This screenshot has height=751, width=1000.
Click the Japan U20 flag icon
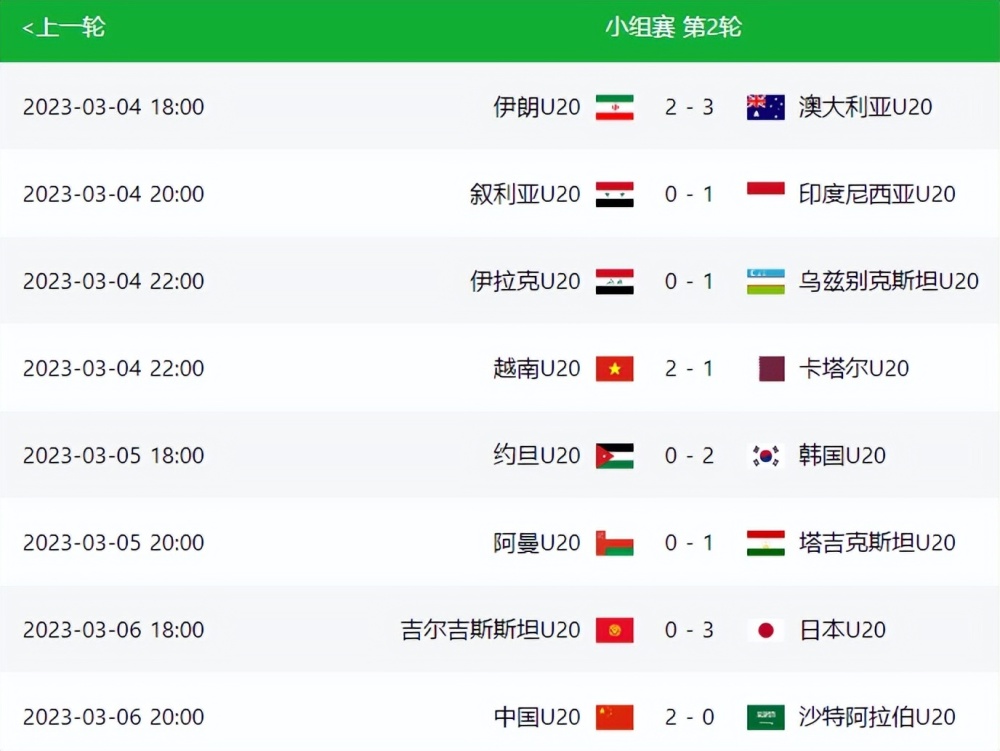click(x=765, y=630)
